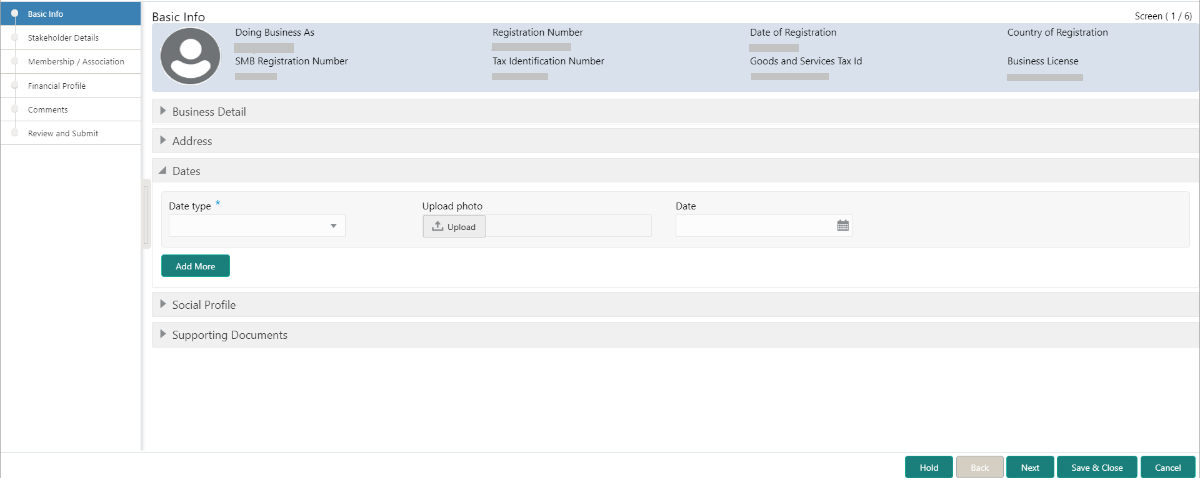Click the Back button
Image resolution: width=1202 pixels, height=478 pixels.
[980, 467]
